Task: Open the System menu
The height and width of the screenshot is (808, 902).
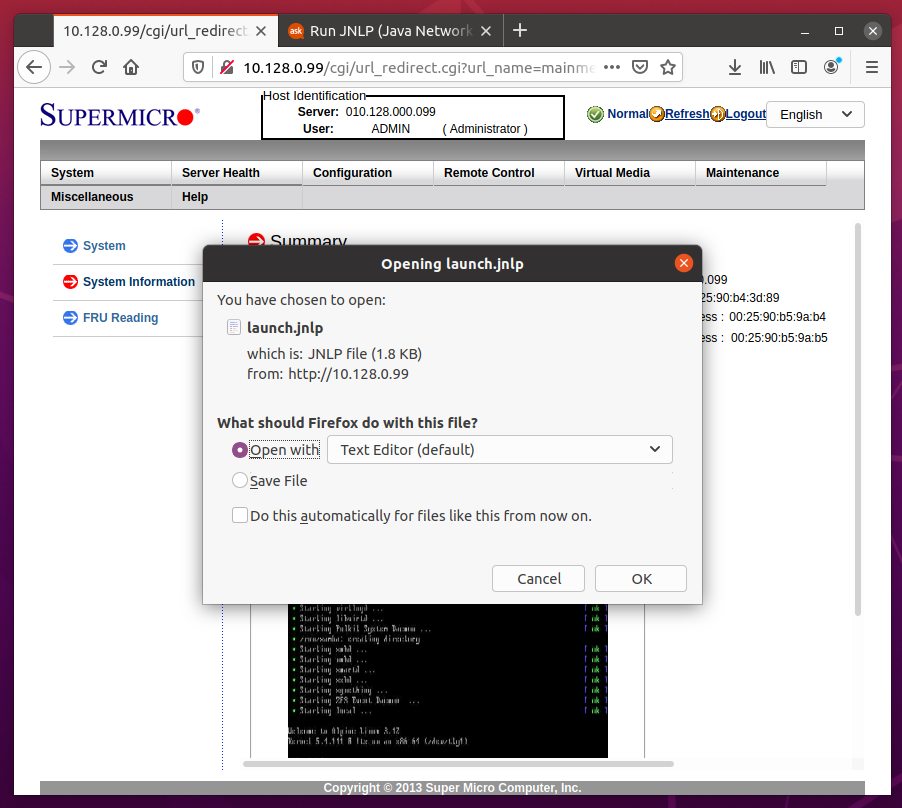Action: coord(106,173)
